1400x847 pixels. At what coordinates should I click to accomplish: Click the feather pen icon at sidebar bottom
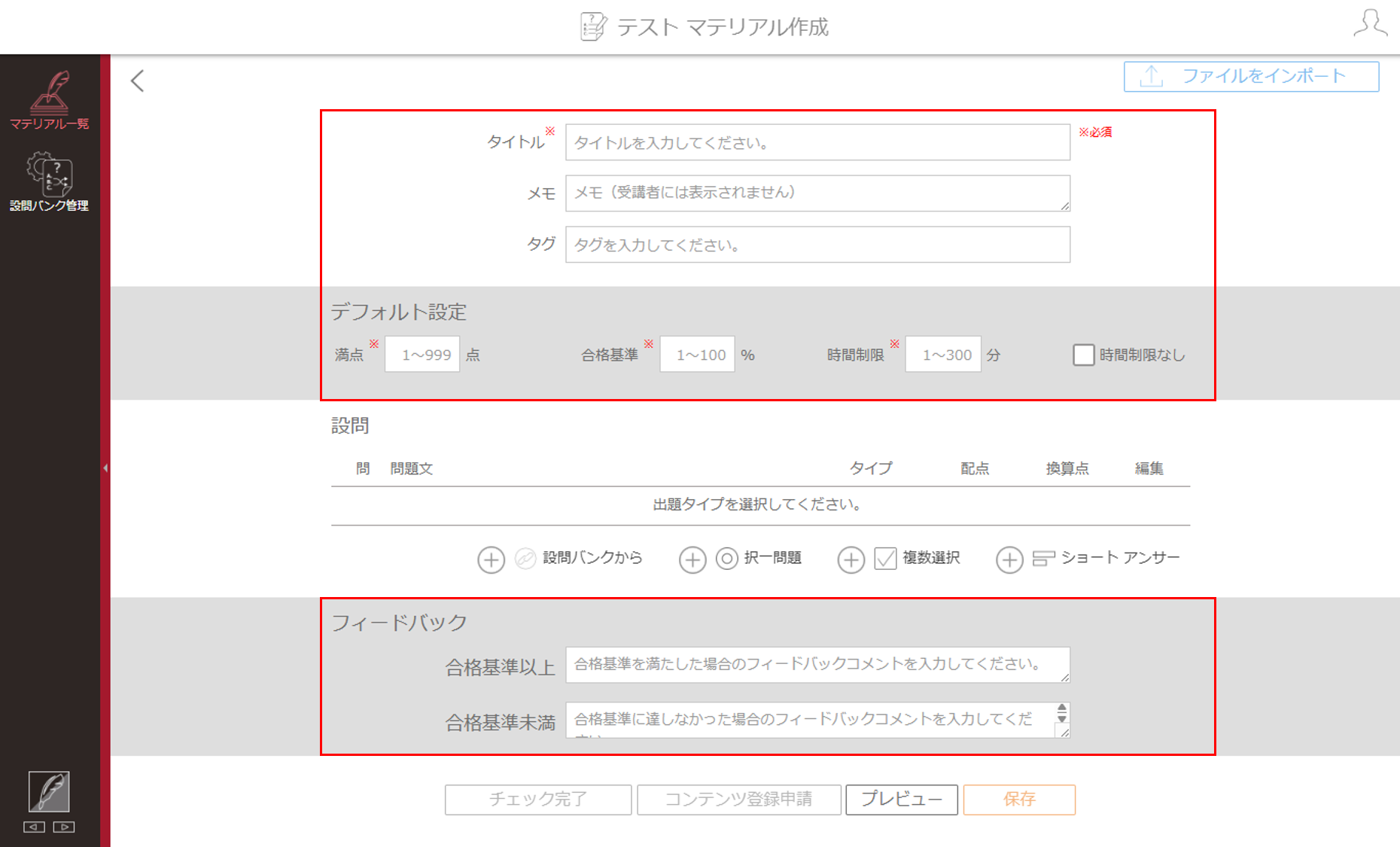point(49,791)
